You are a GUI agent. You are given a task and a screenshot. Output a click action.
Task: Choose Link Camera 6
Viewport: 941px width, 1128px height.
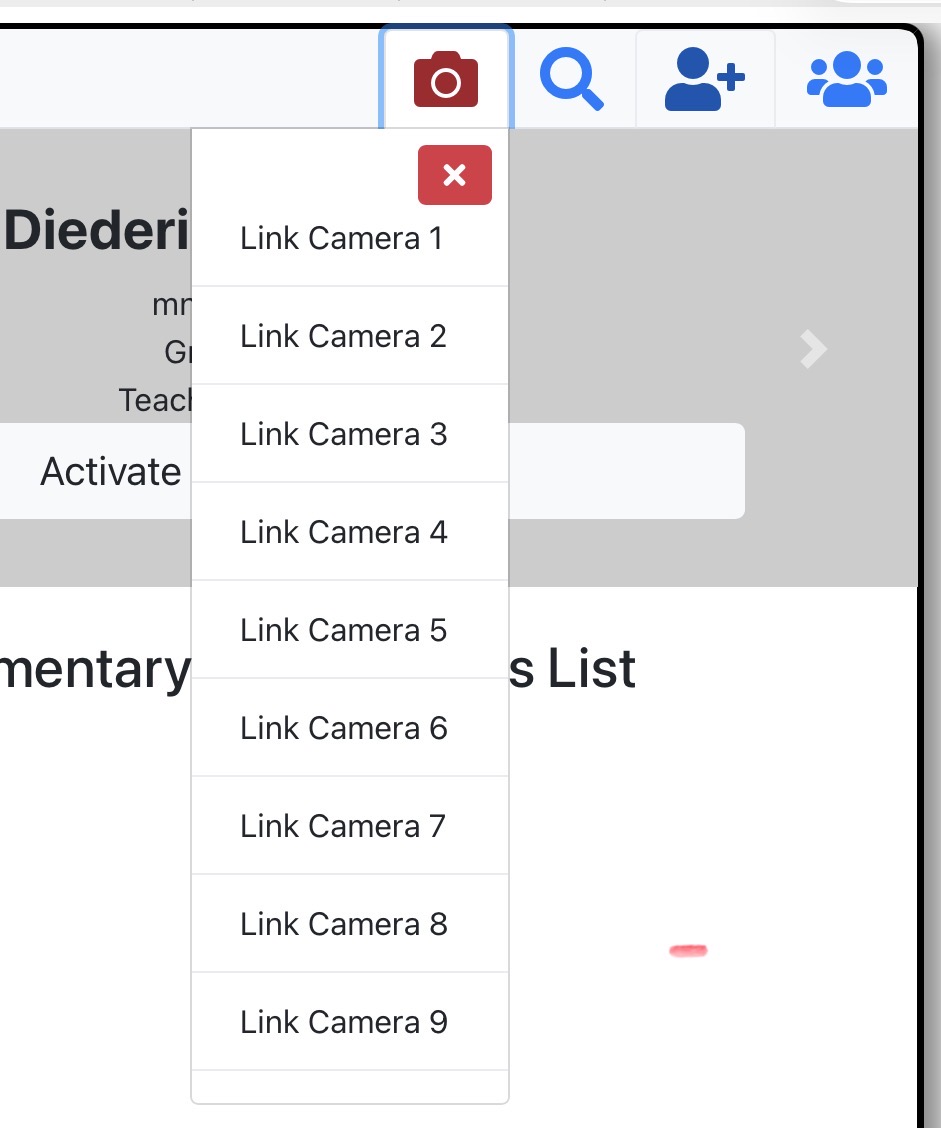(x=343, y=729)
